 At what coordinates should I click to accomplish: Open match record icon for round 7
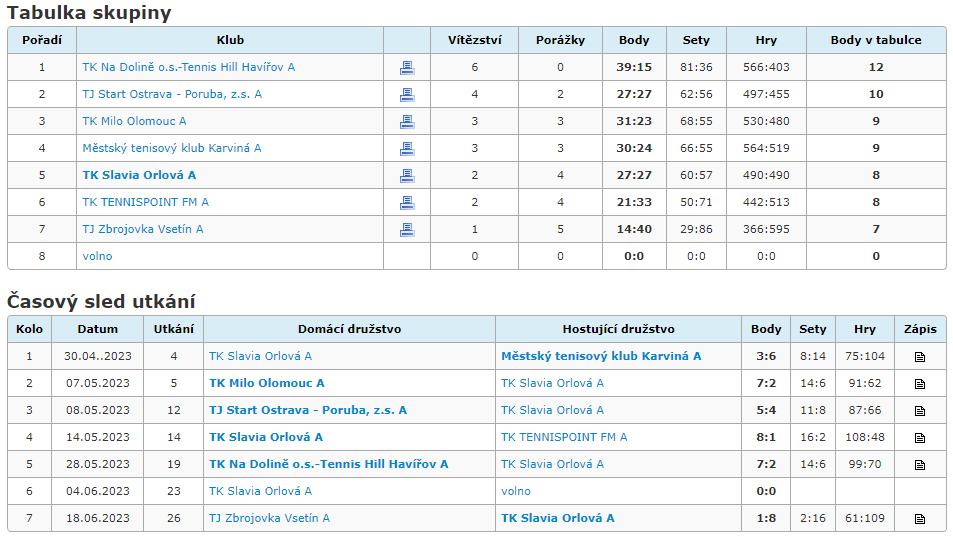point(920,519)
